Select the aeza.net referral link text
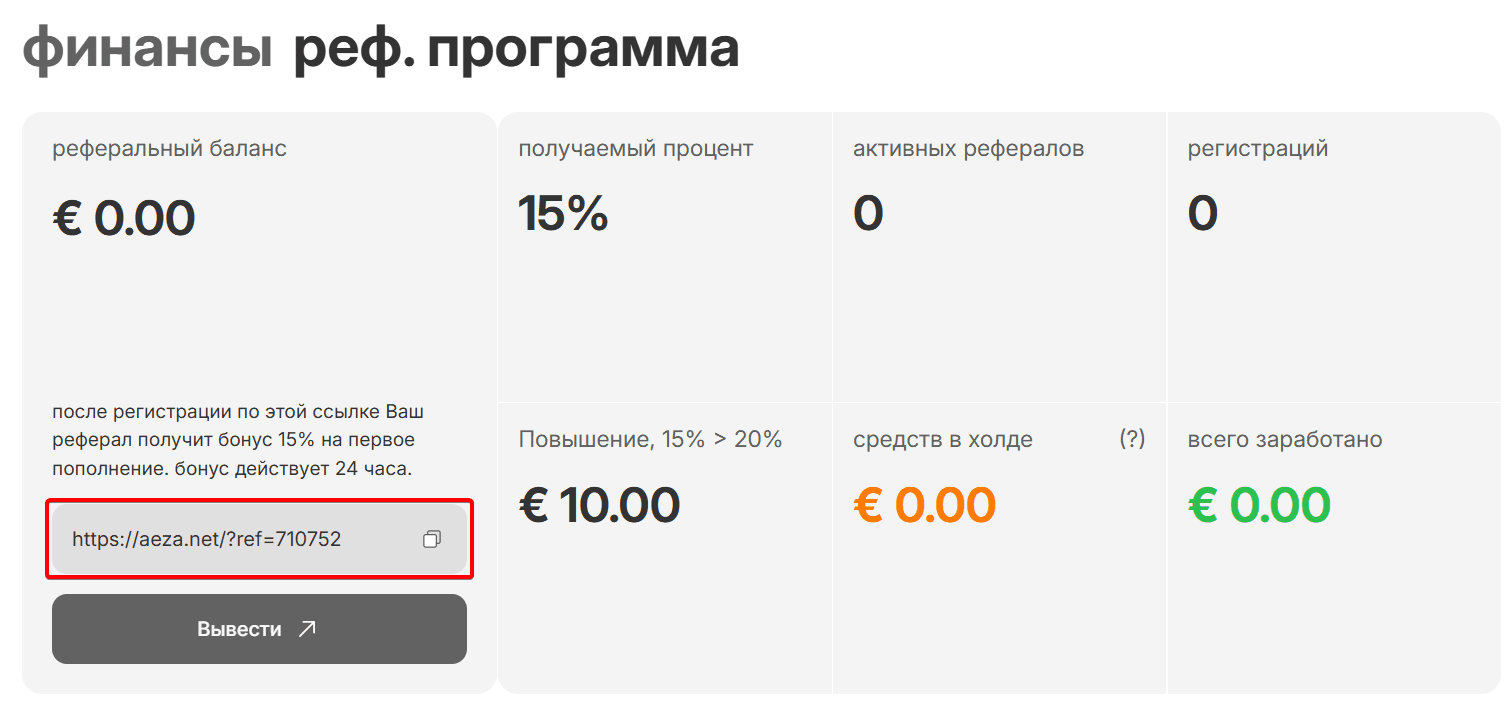1511x708 pixels. click(207, 539)
